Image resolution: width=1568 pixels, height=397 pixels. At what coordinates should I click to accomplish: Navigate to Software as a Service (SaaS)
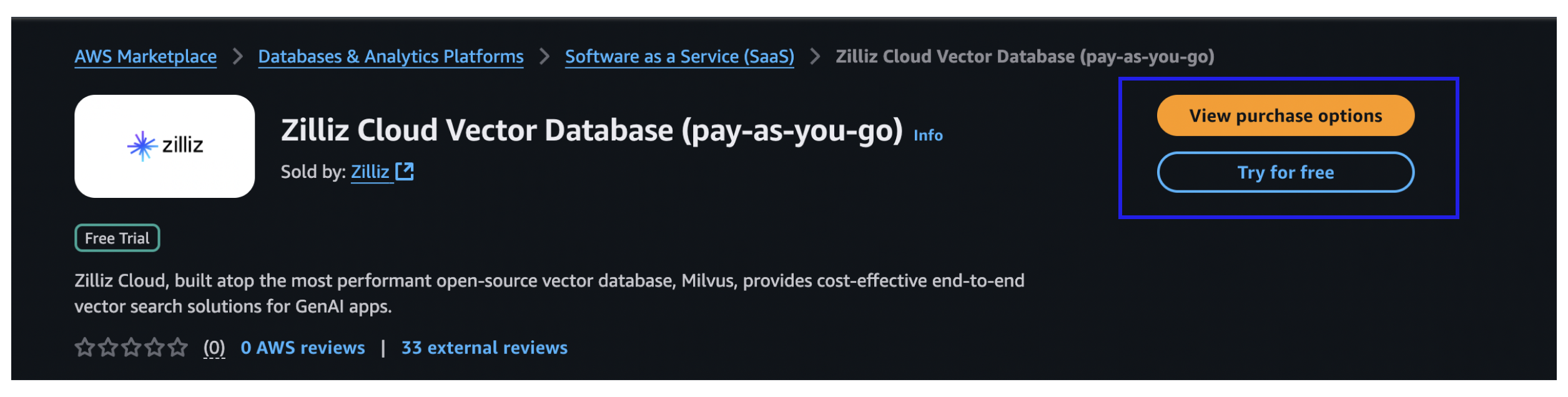tap(679, 57)
